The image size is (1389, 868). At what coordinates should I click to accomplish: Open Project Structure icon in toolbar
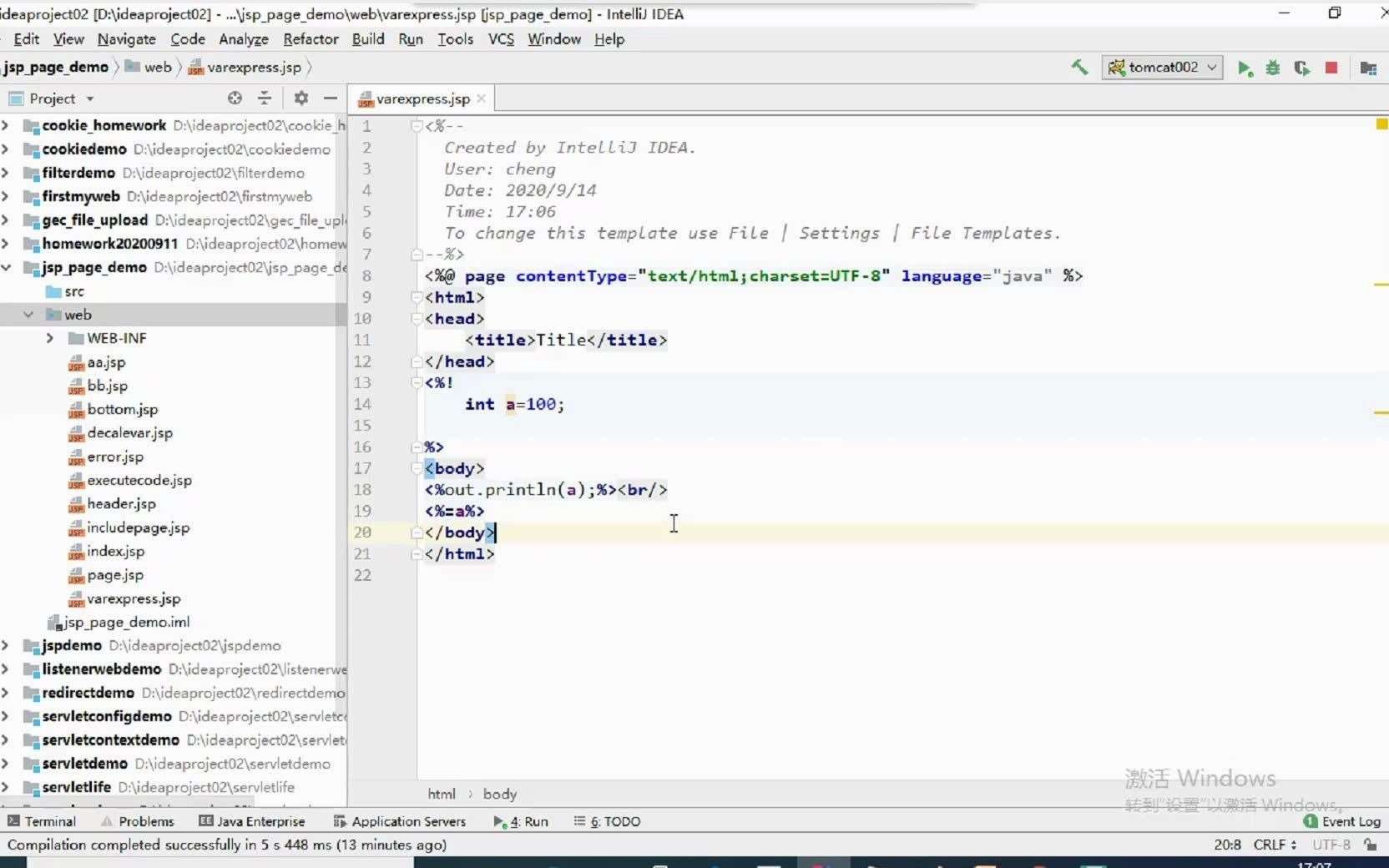(1368, 68)
